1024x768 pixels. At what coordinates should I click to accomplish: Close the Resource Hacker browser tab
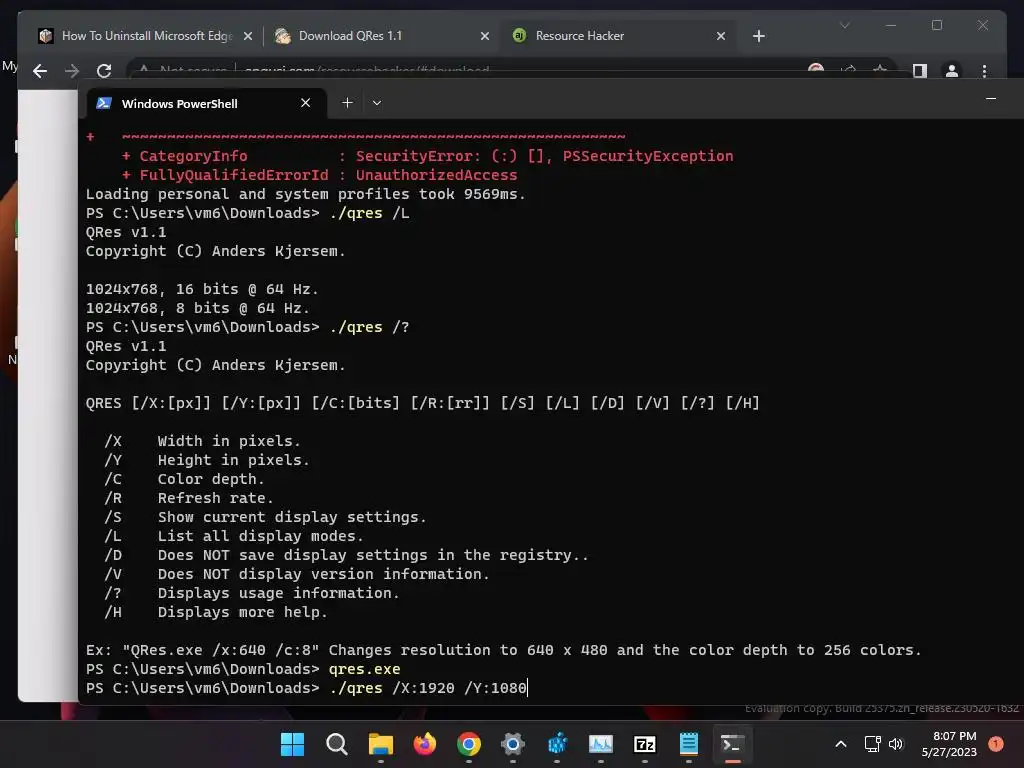[x=721, y=36]
